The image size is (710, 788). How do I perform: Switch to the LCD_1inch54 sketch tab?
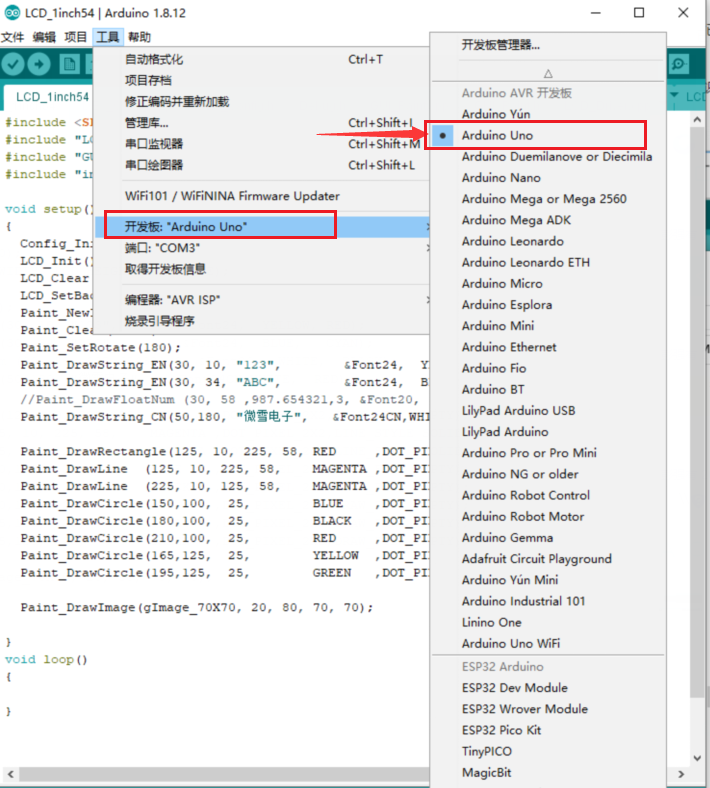[x=52, y=97]
